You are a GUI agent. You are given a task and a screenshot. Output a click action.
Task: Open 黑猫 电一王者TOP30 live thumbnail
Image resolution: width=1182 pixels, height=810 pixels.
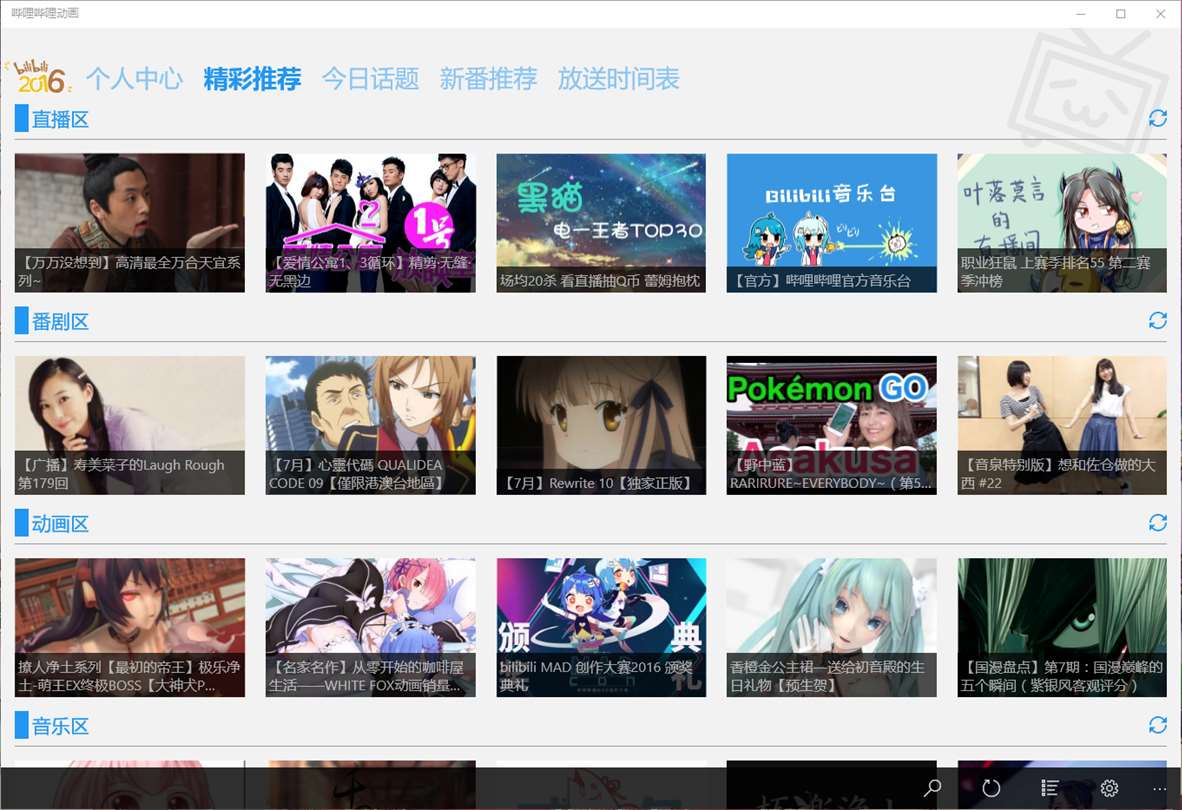tap(601, 223)
